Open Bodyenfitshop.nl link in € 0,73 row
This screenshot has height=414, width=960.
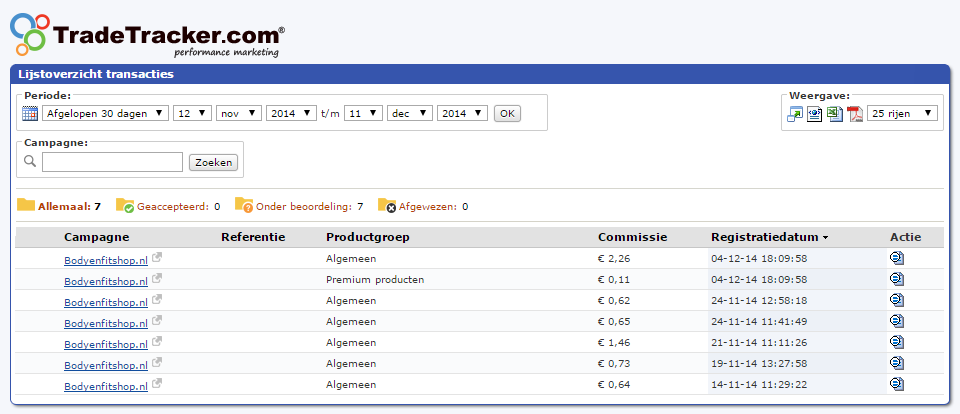point(106,365)
